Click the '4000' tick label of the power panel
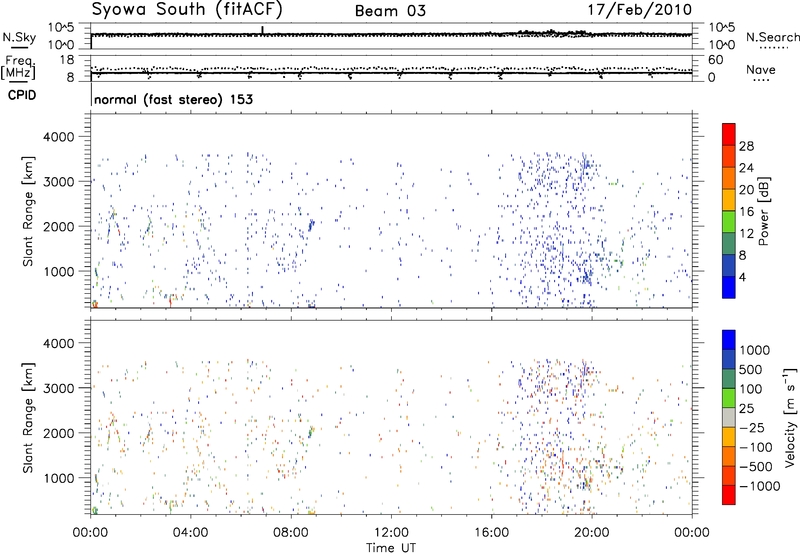This screenshot has height=554, width=800. 59,137
